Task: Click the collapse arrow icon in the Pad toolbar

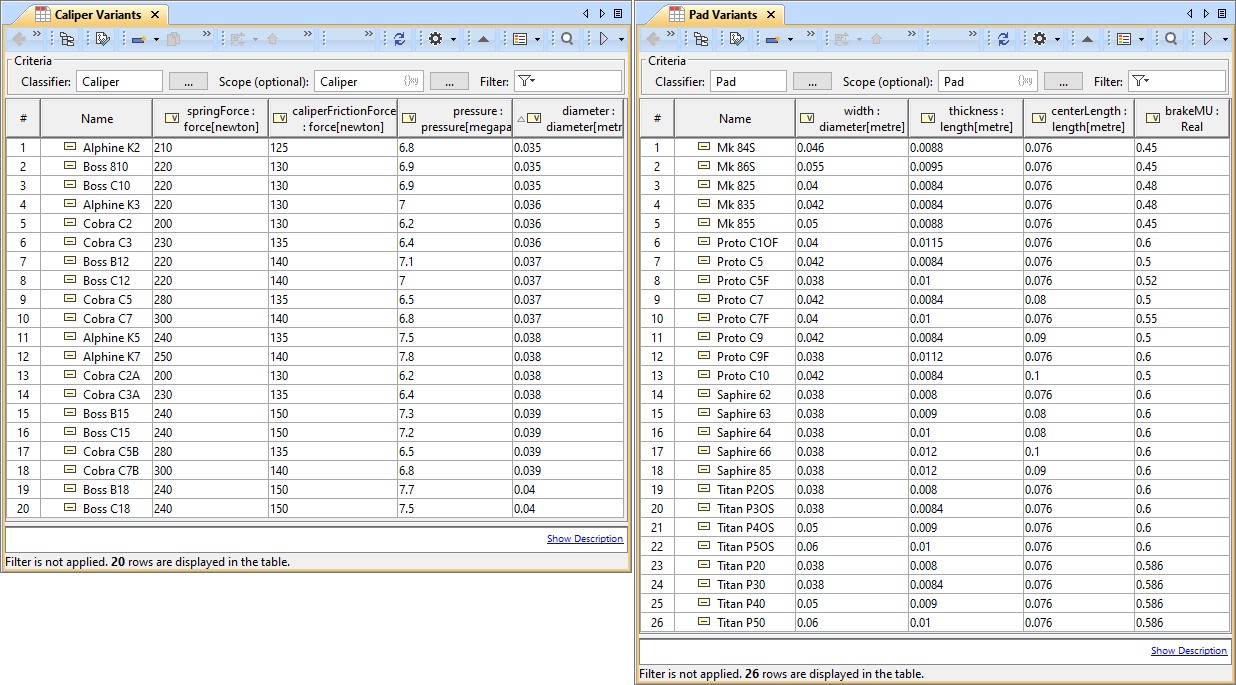Action: tap(1087, 39)
